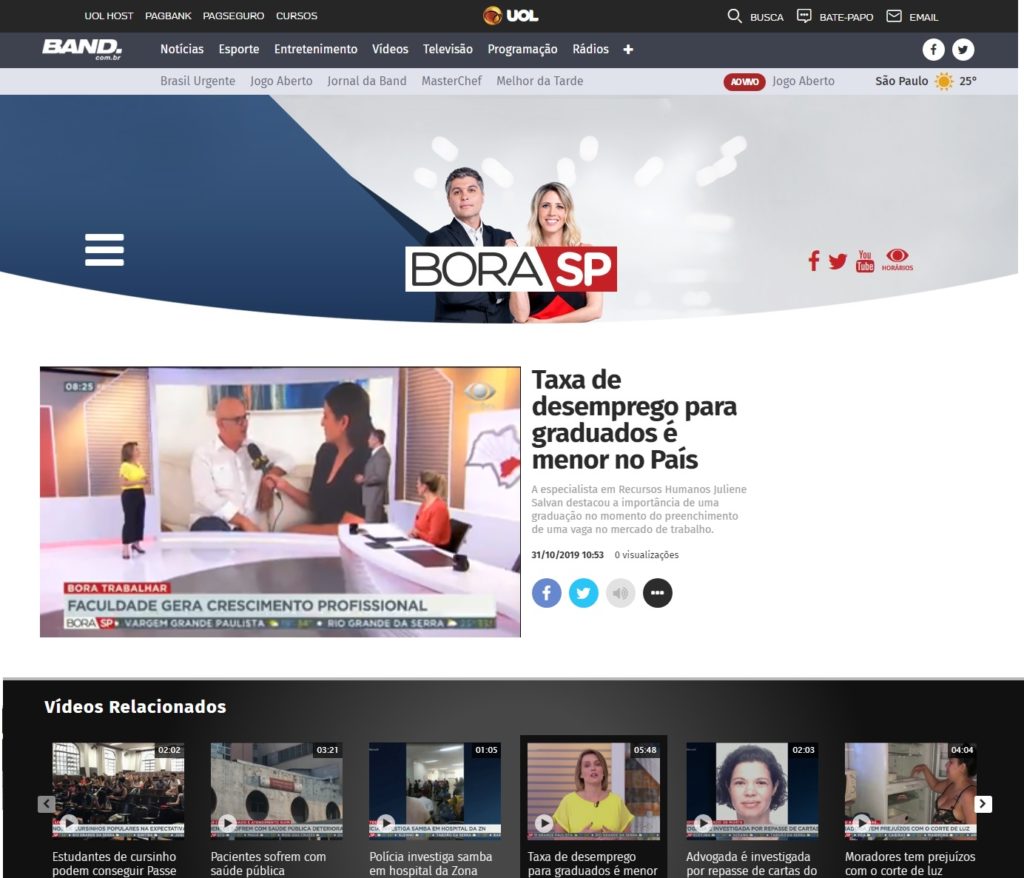The height and width of the screenshot is (878, 1024).
Task: Open Bora SP YouTube icon in banner
Action: (865, 261)
